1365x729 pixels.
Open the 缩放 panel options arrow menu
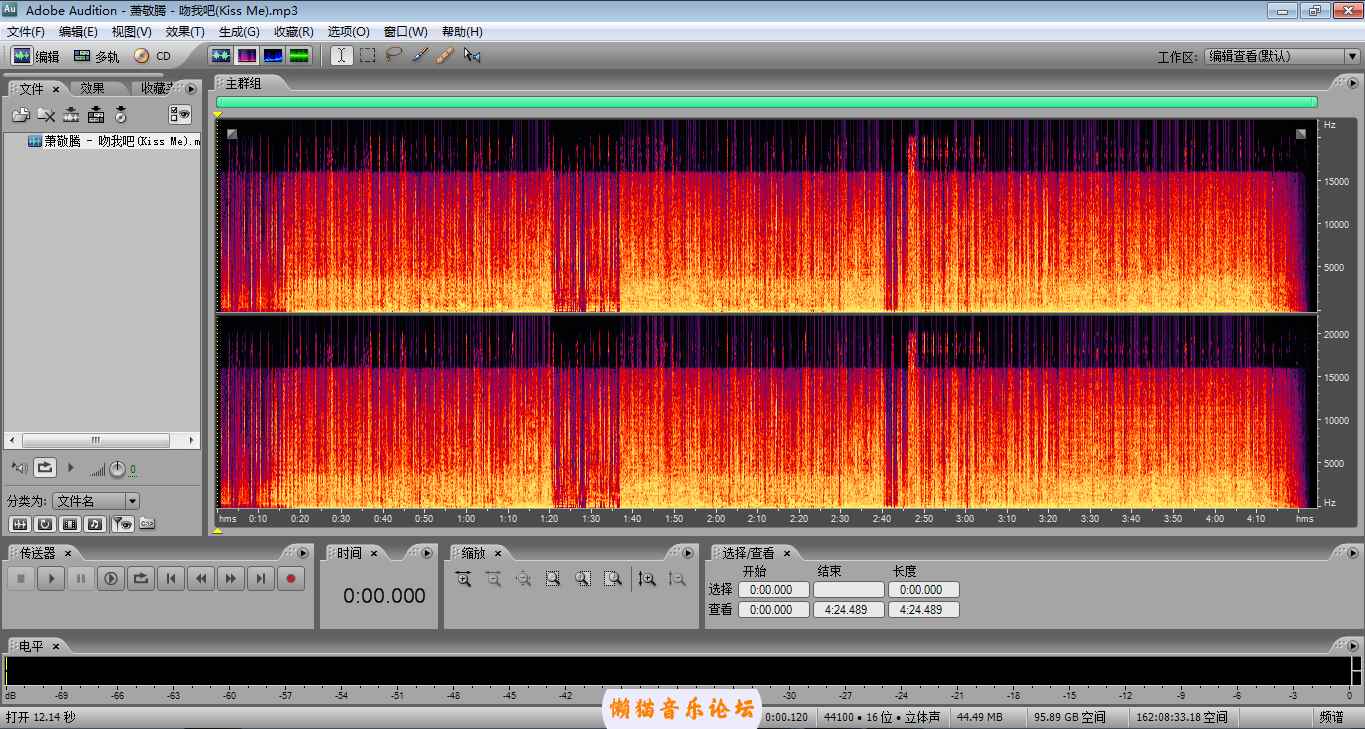pyautogui.click(x=687, y=553)
